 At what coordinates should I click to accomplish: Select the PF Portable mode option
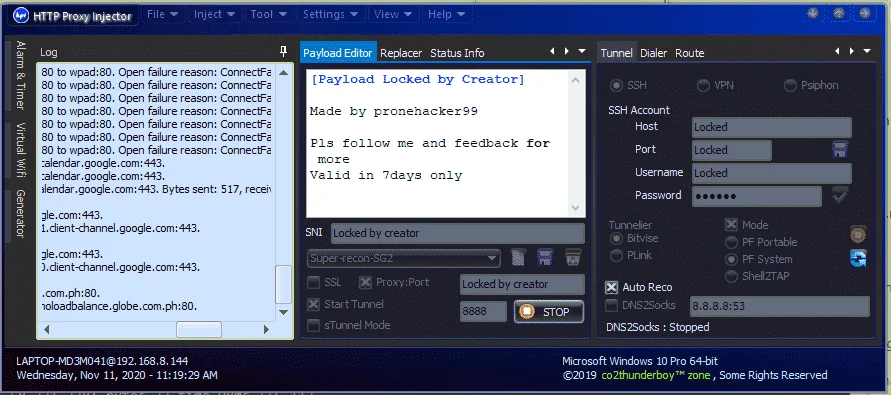pos(732,243)
